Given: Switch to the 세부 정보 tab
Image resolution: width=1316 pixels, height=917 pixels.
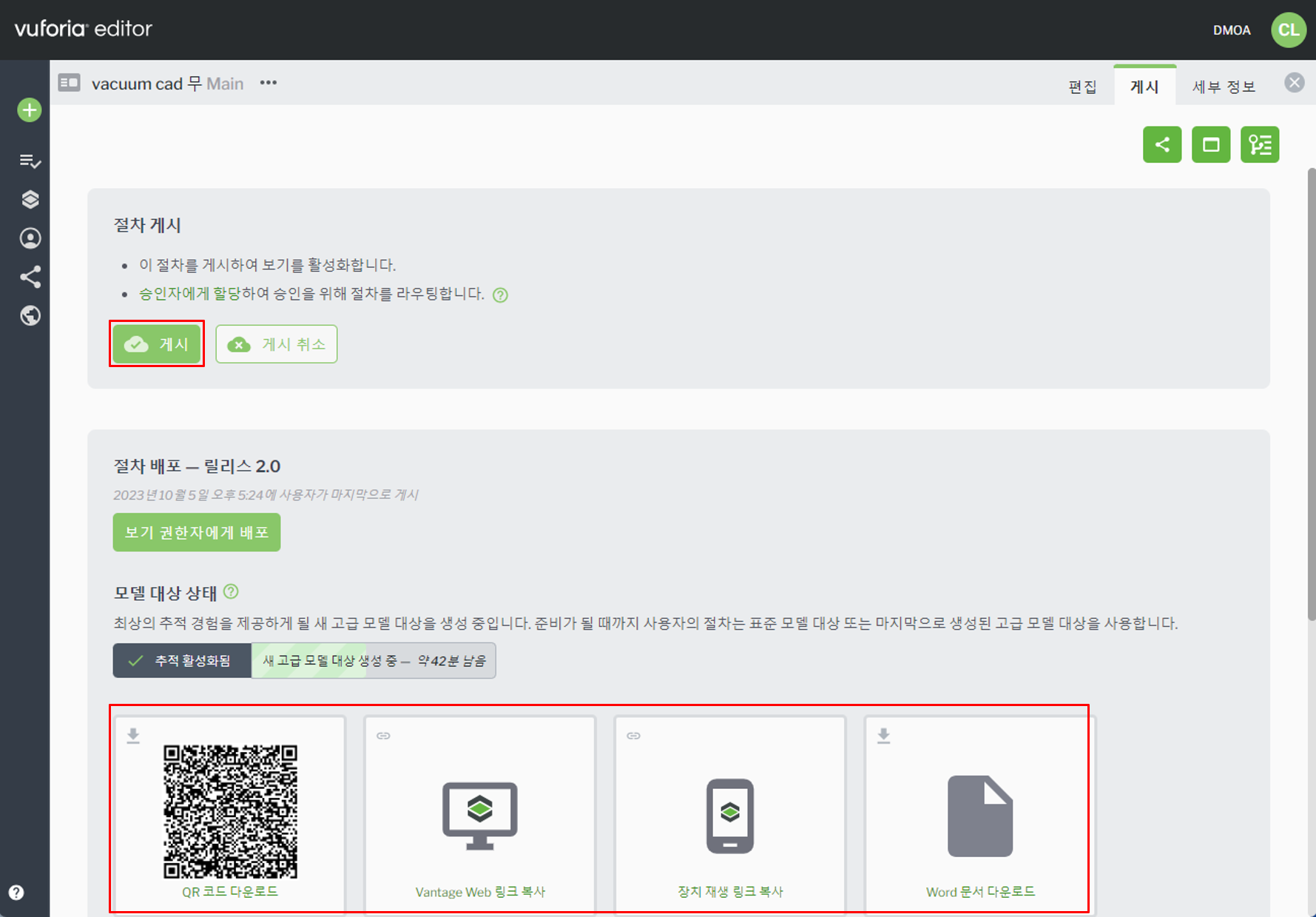Looking at the screenshot, I should (x=1224, y=87).
